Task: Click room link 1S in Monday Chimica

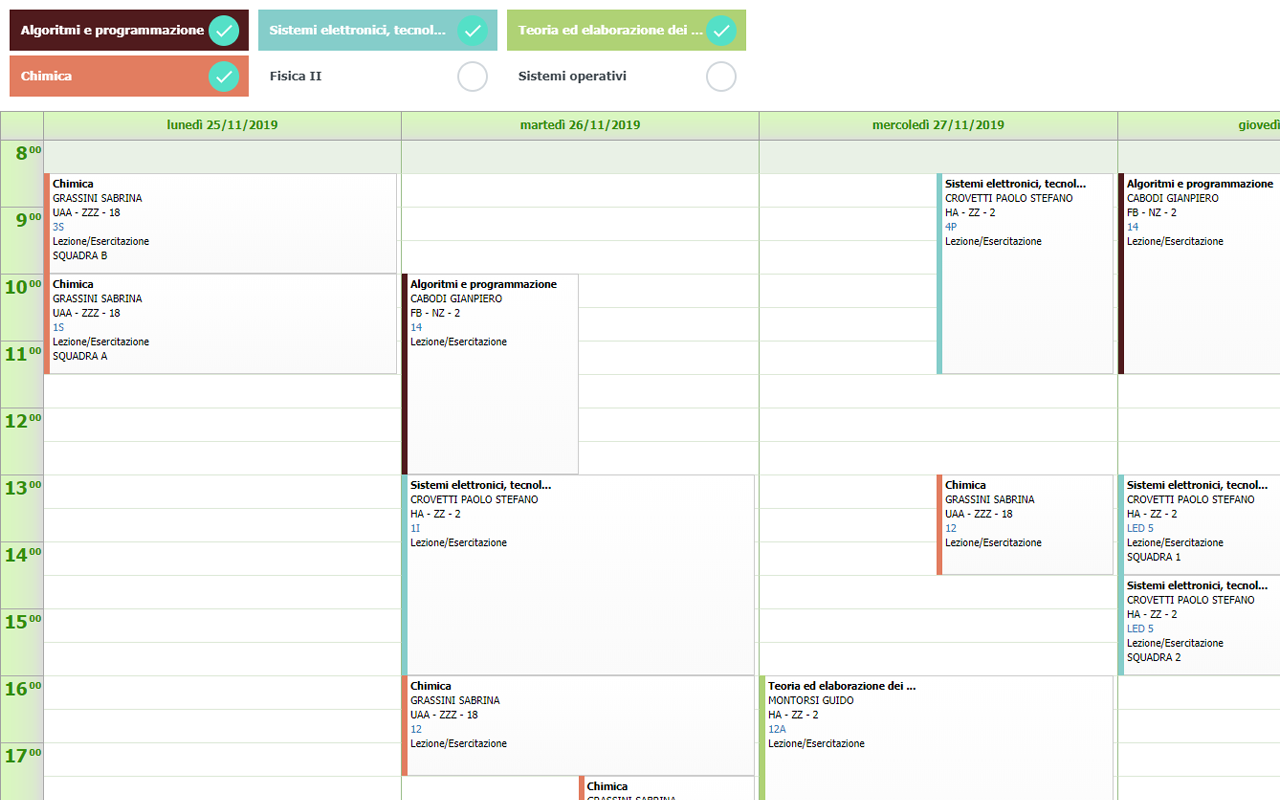Action: click(58, 327)
